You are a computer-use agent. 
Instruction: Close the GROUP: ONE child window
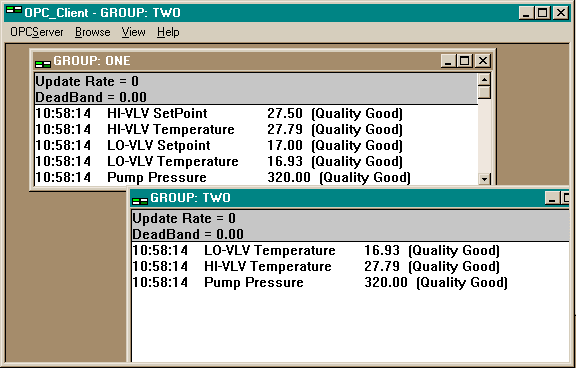pyautogui.click(x=483, y=61)
